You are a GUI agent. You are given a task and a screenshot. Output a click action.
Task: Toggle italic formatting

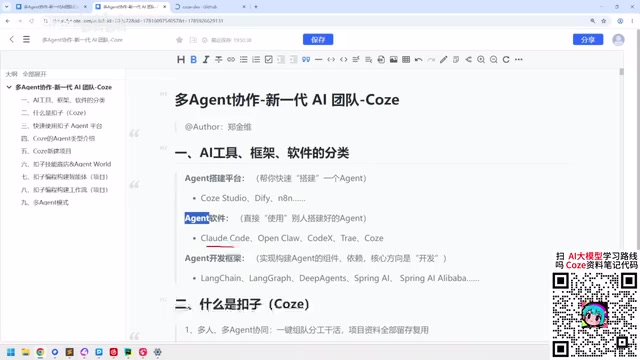(x=206, y=60)
